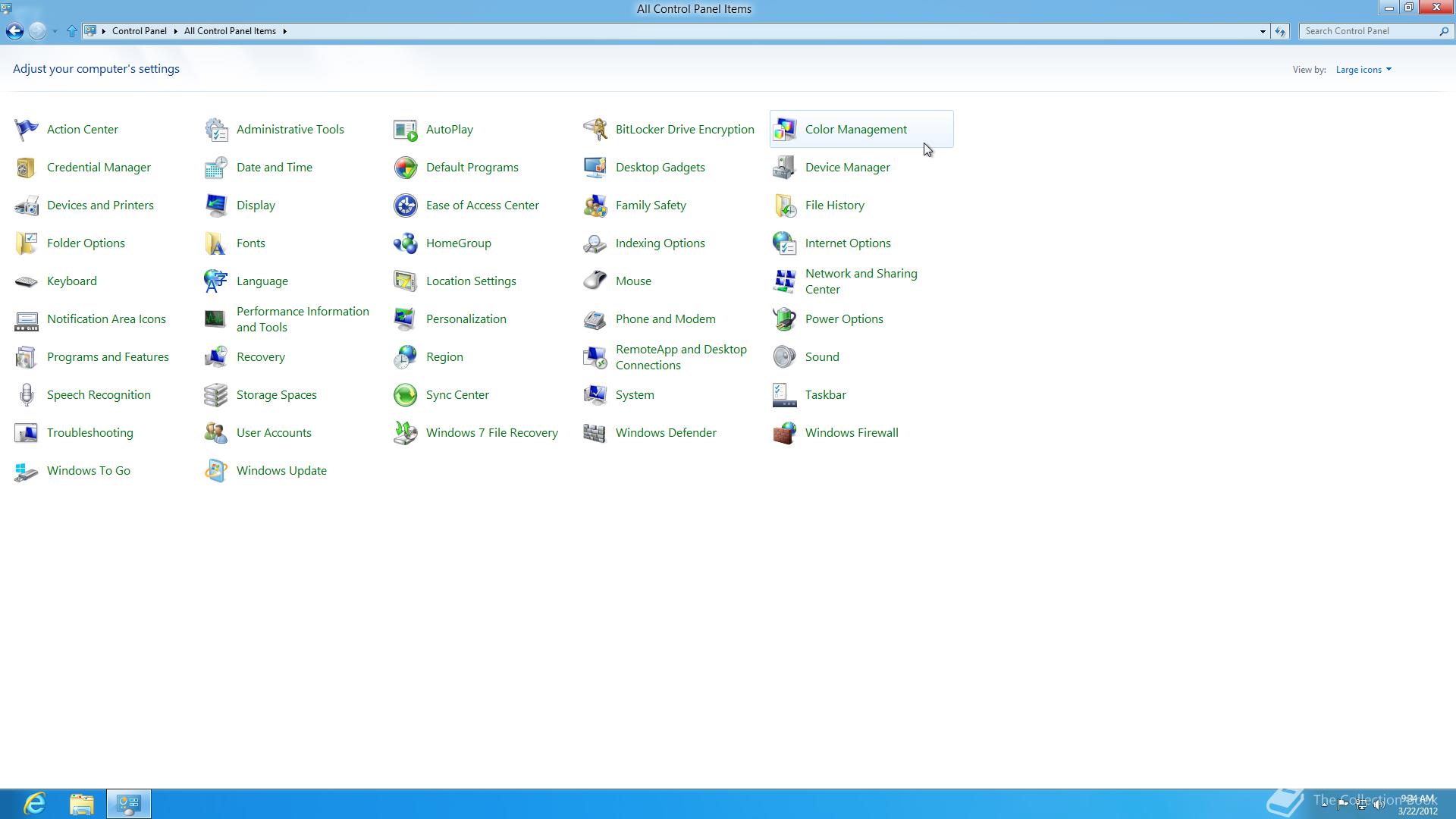The height and width of the screenshot is (819, 1456).
Task: Open the Programs and Features link
Action: point(108,357)
